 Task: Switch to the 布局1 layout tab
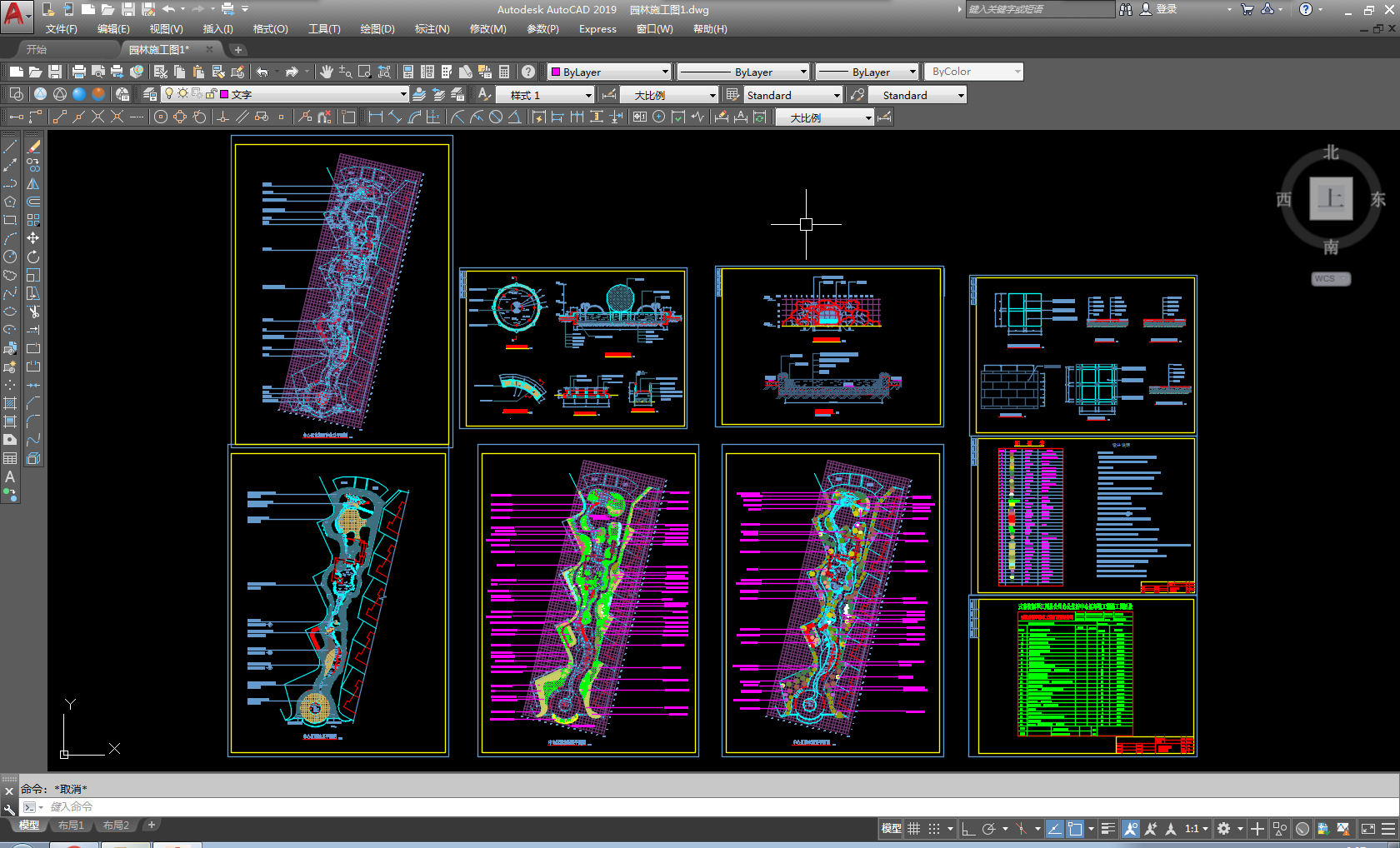tap(71, 826)
